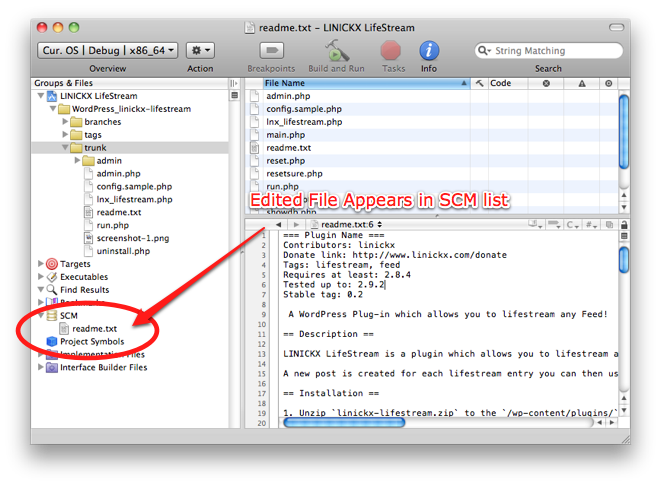
Task: Click the target membership column header
Action: click(x=608, y=83)
